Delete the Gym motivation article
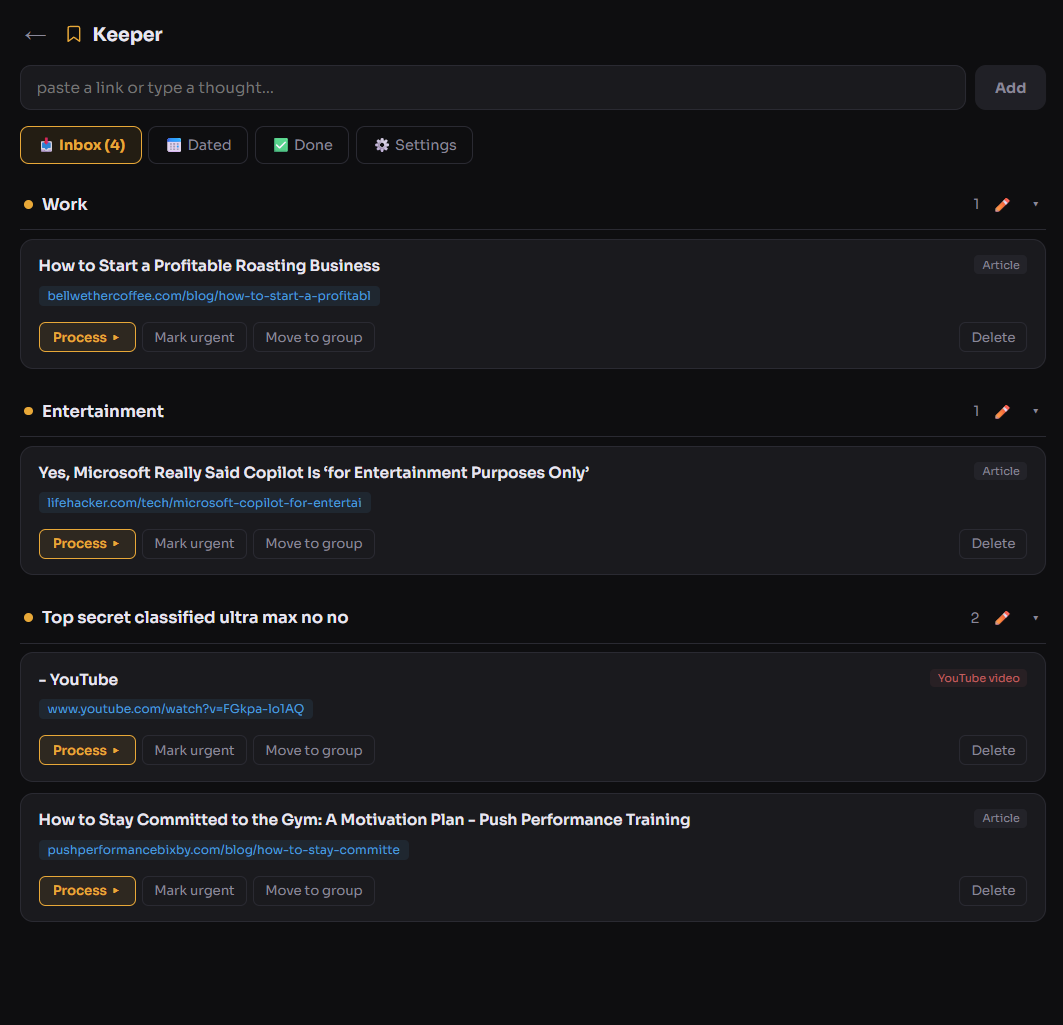The height and width of the screenshot is (1025, 1063). (x=992, y=890)
